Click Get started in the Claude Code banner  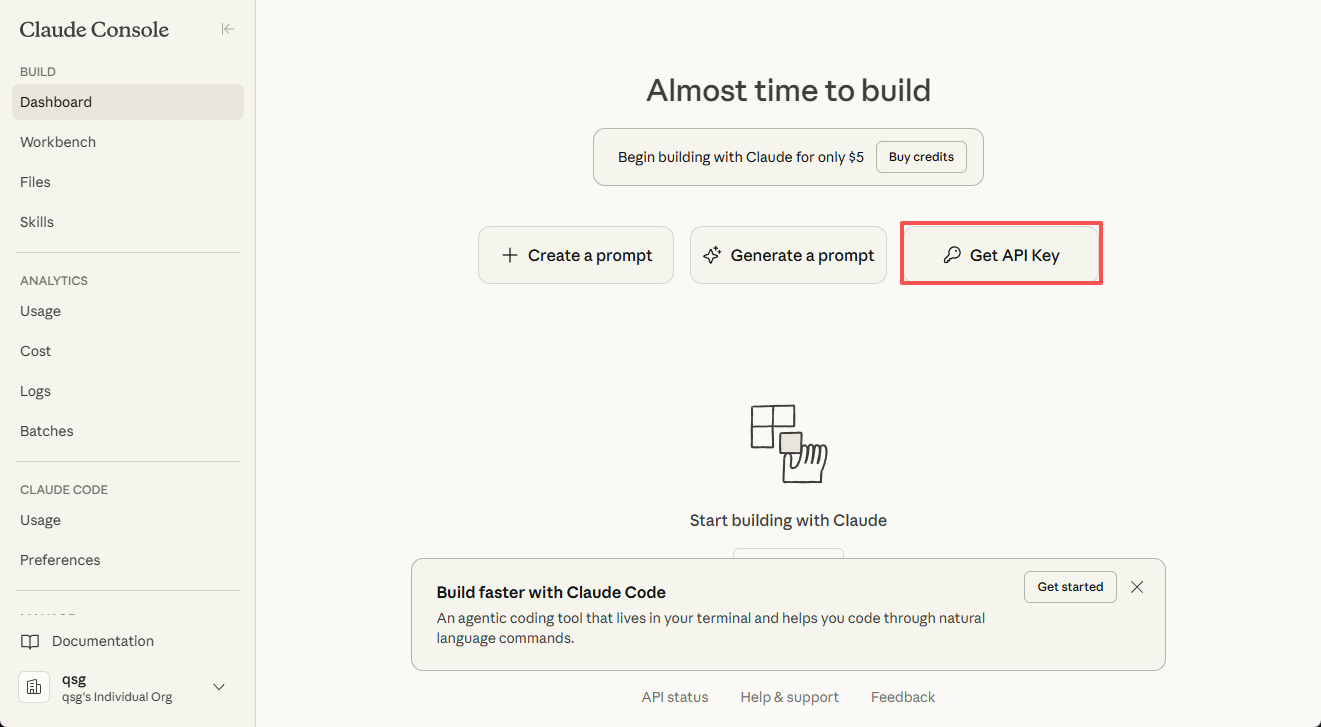pos(1070,587)
